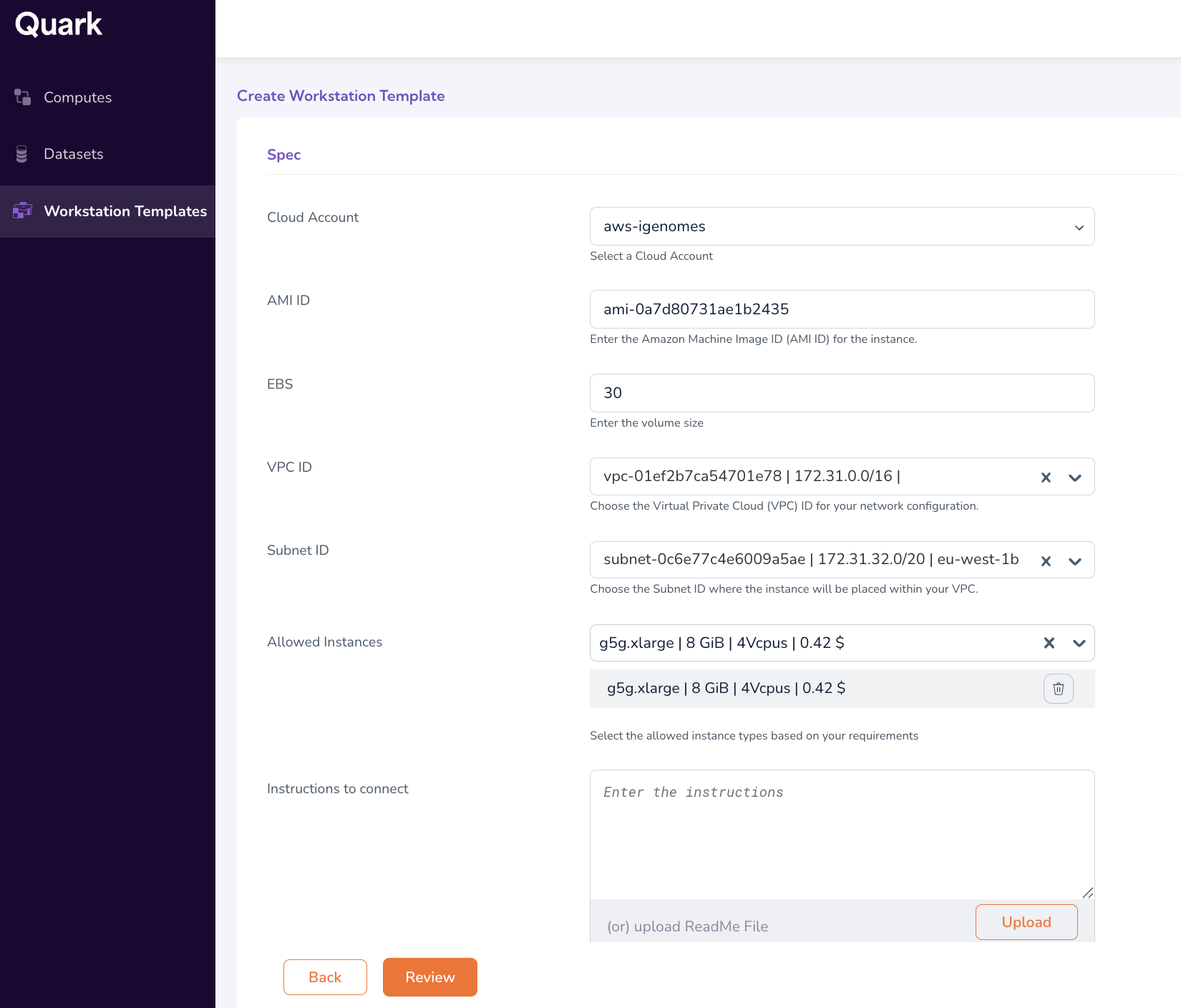The height and width of the screenshot is (1008, 1181).
Task: Click the g5g.xlarge listed instance row text
Action: pos(726,688)
